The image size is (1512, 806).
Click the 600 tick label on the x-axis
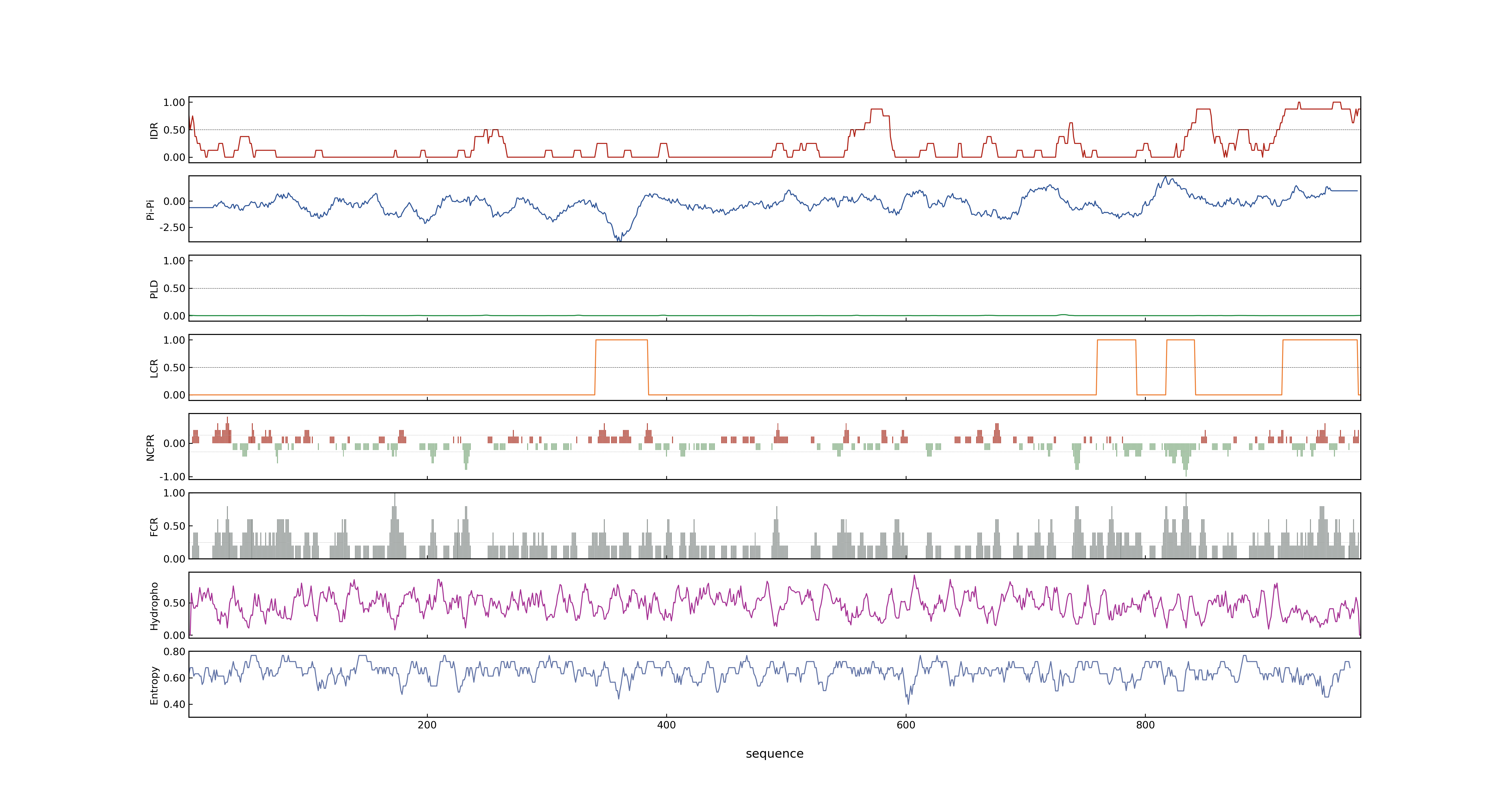pos(906,725)
